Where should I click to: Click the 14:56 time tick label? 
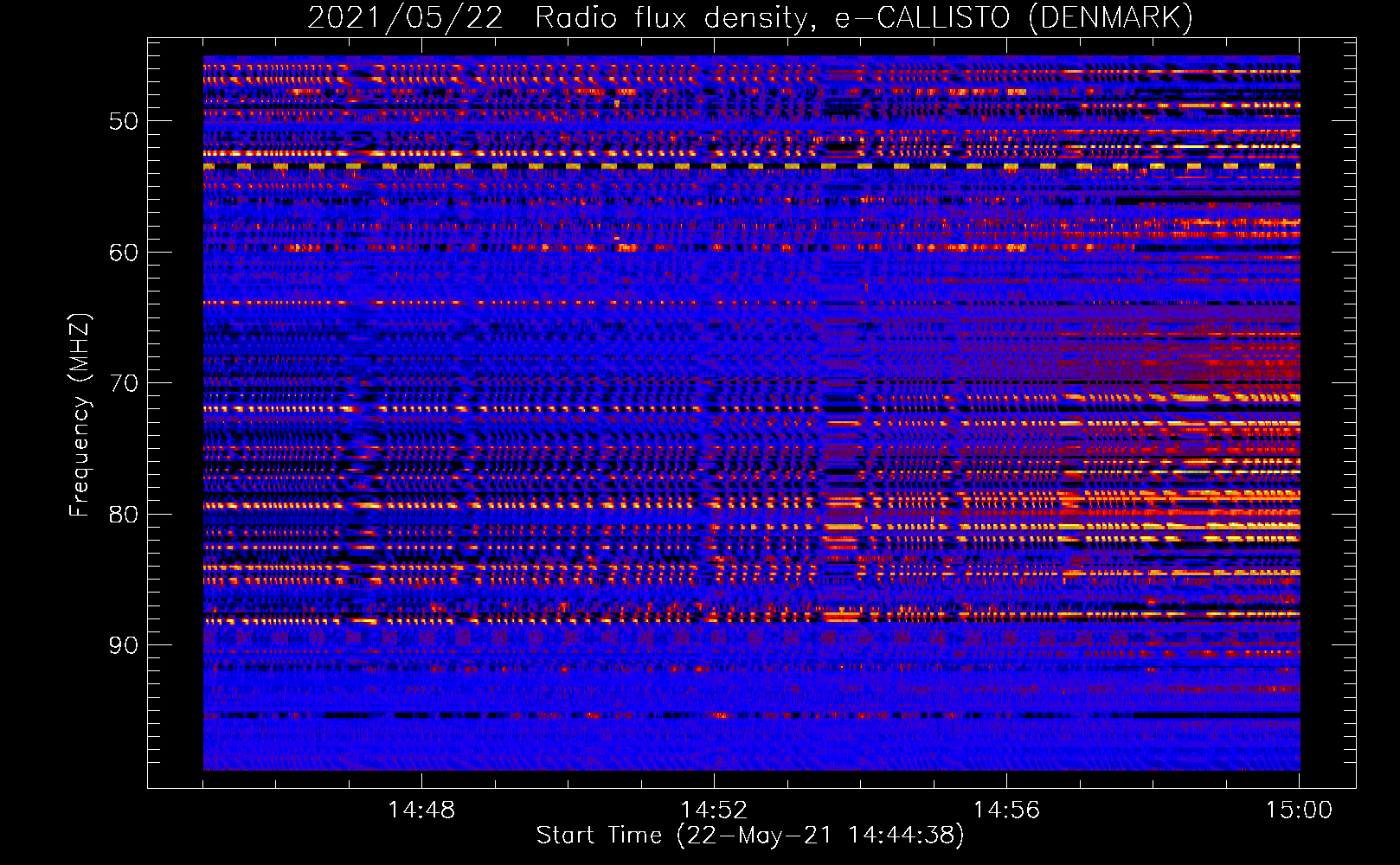point(1006,811)
